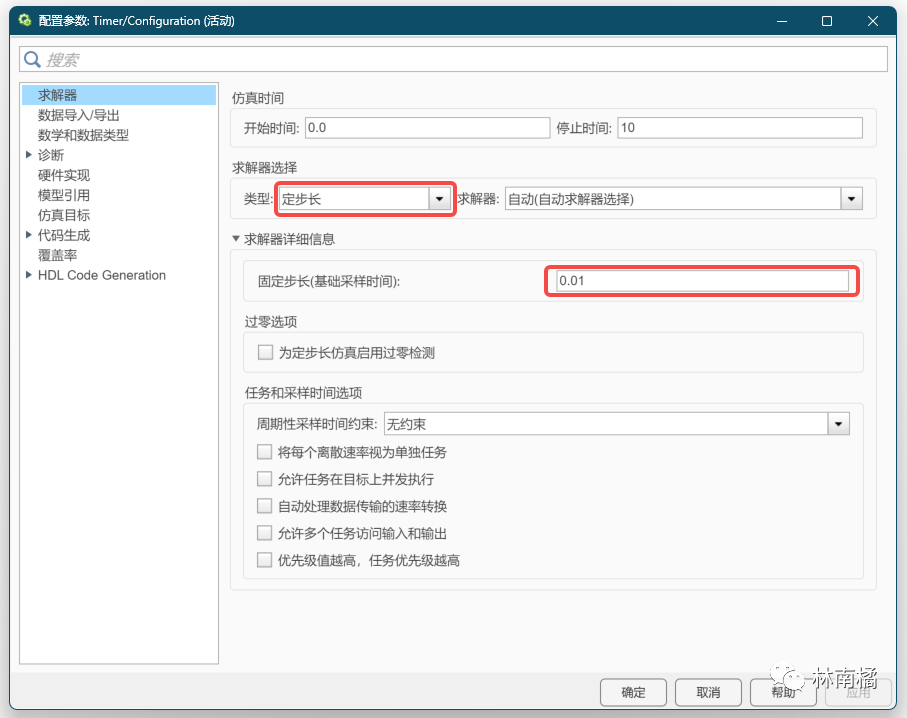Click the 固定步长 value field
907x718 pixels.
tap(702, 281)
